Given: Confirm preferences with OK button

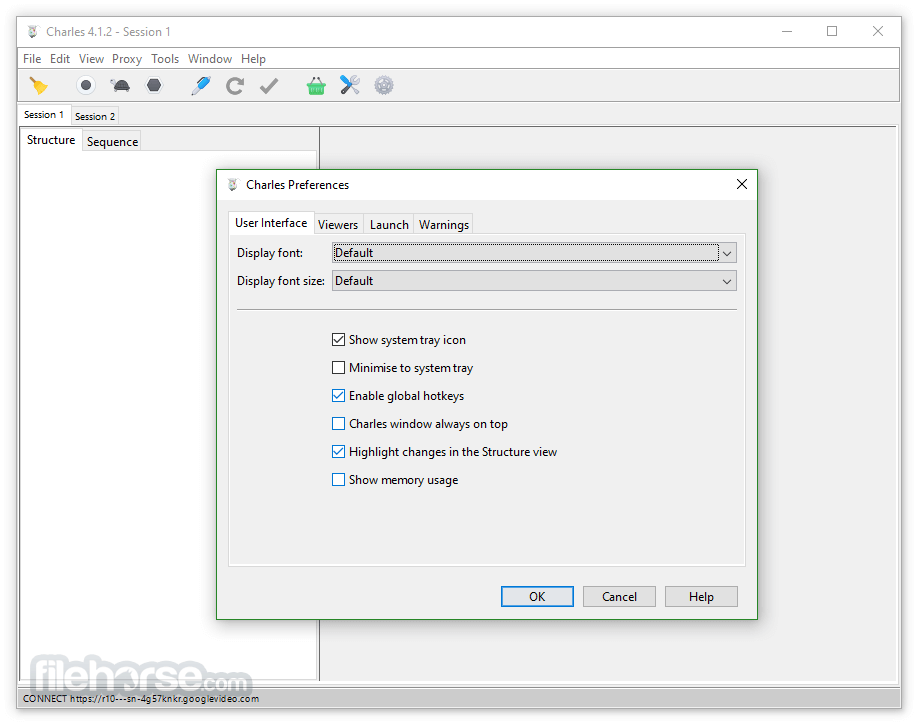Looking at the screenshot, I should (537, 597).
